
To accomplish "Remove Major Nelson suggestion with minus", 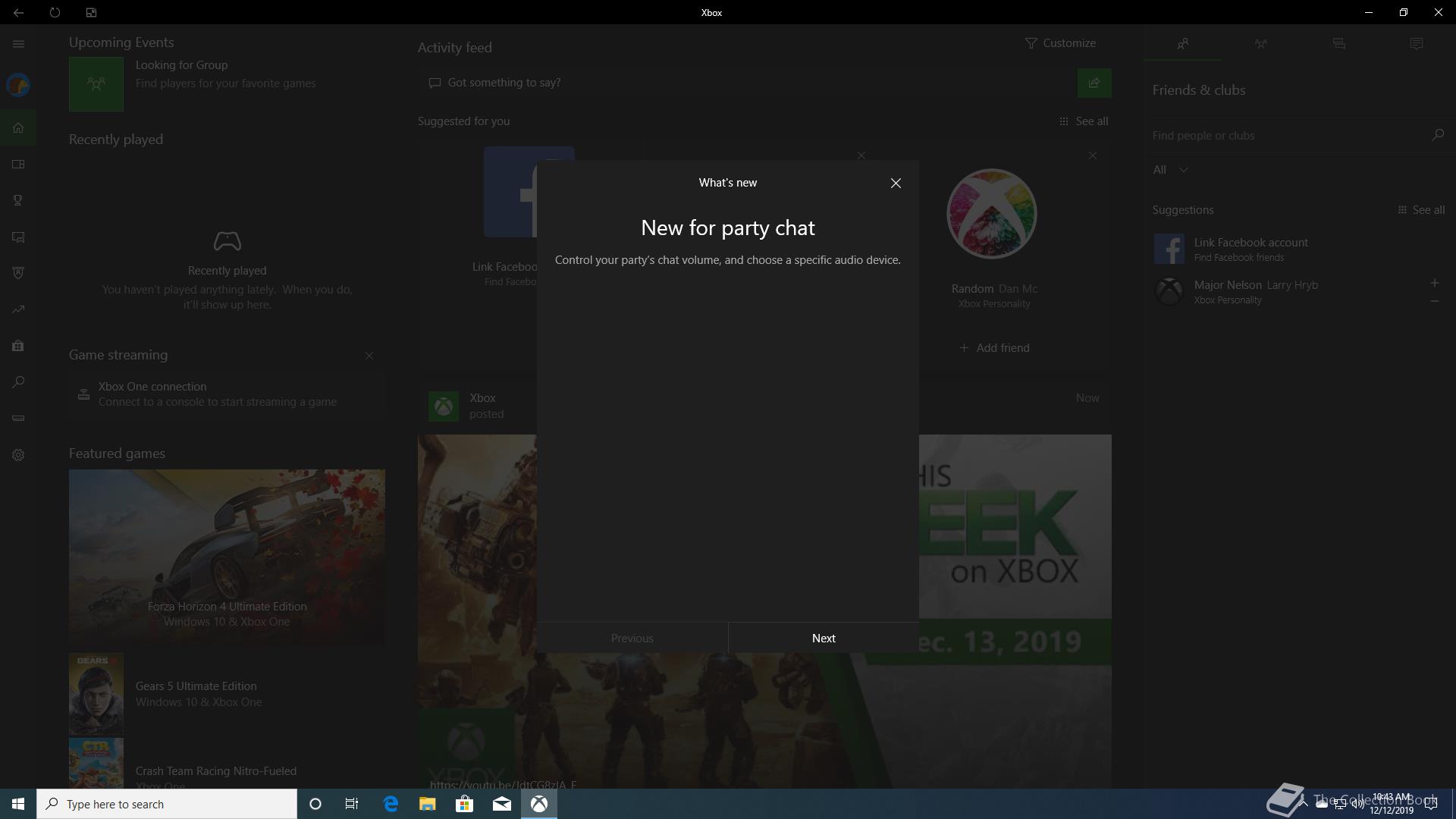I will [1434, 301].
